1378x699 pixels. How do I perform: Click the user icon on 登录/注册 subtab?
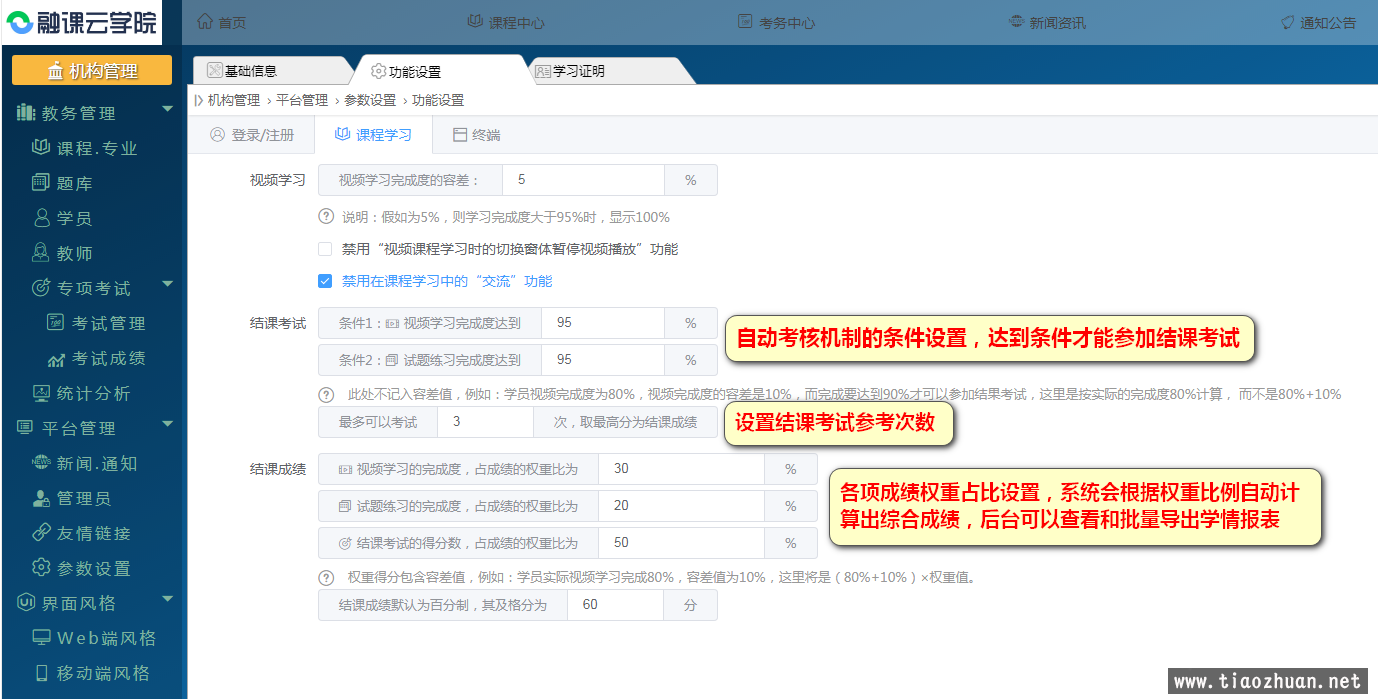point(218,134)
